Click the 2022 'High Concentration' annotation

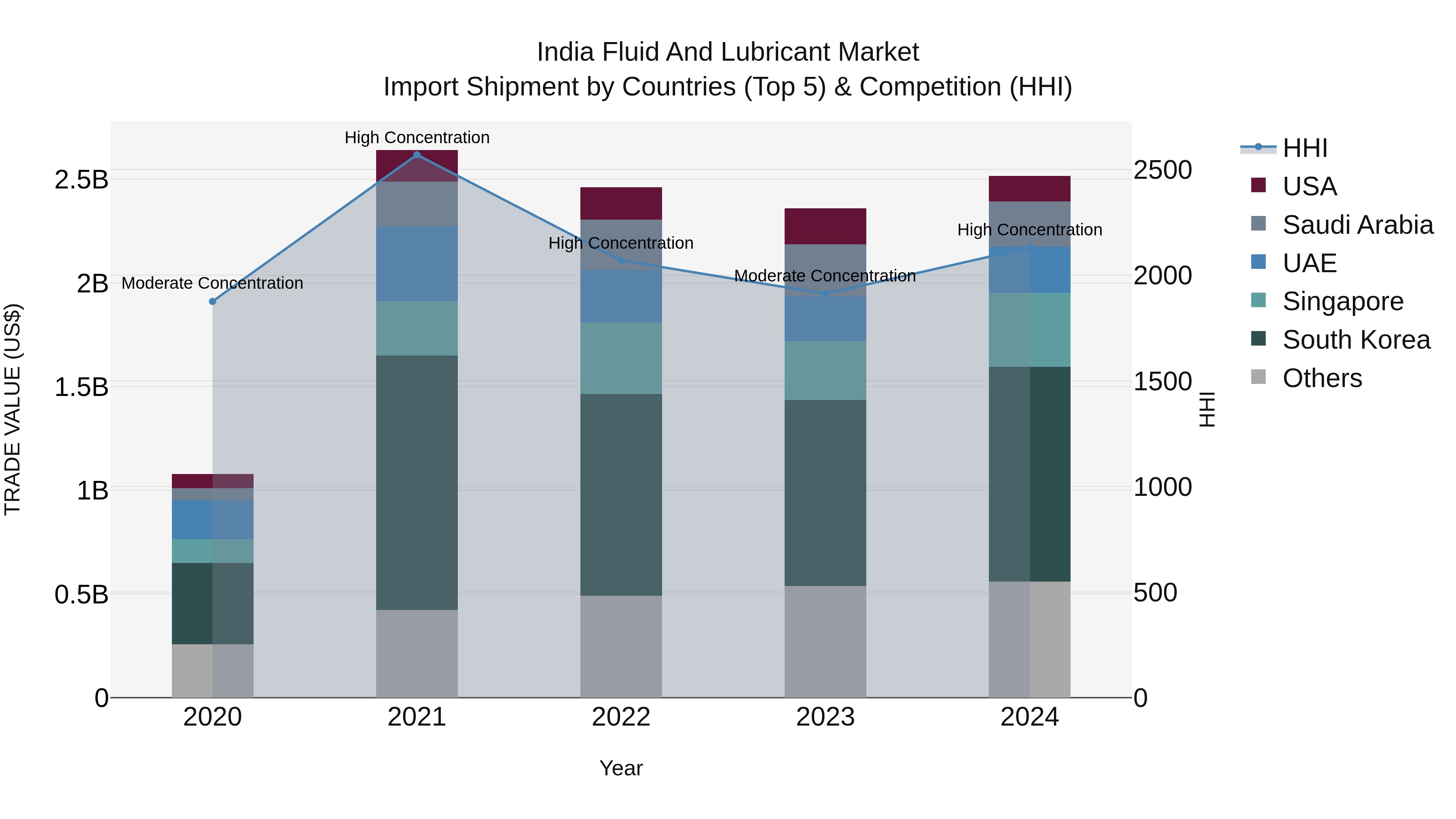point(621,243)
